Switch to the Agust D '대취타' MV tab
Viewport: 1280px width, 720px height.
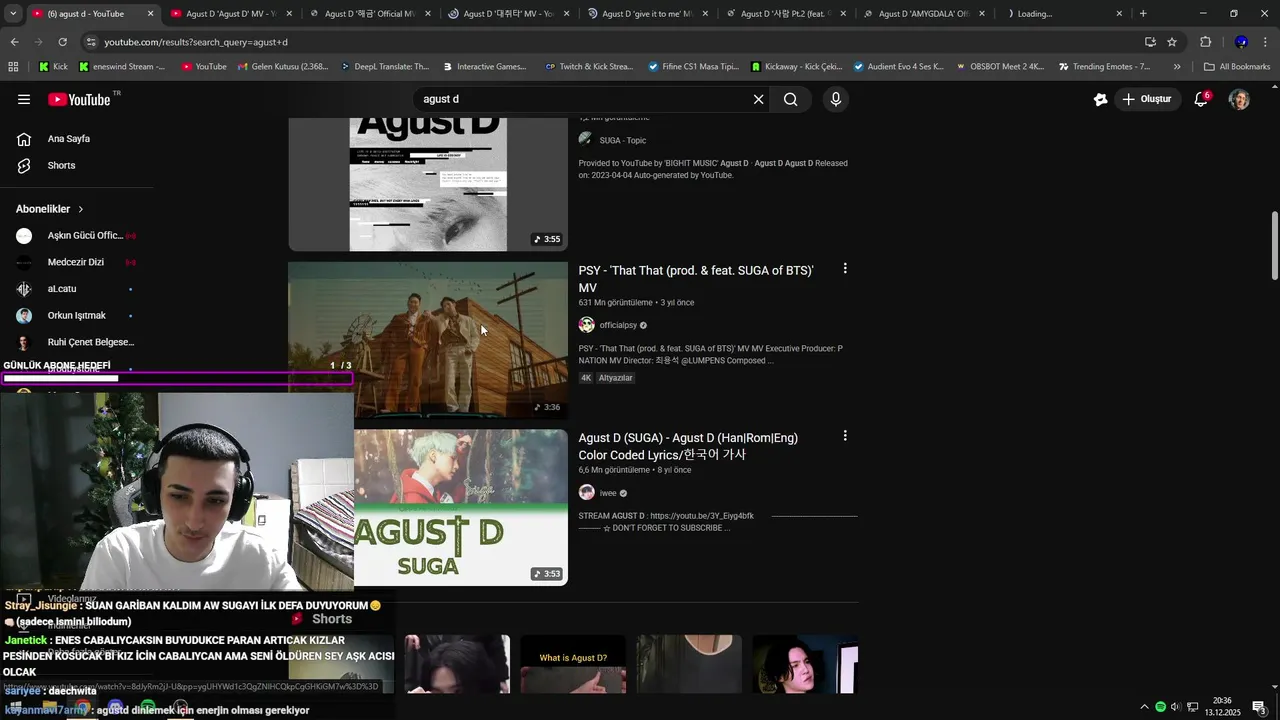tap(509, 14)
